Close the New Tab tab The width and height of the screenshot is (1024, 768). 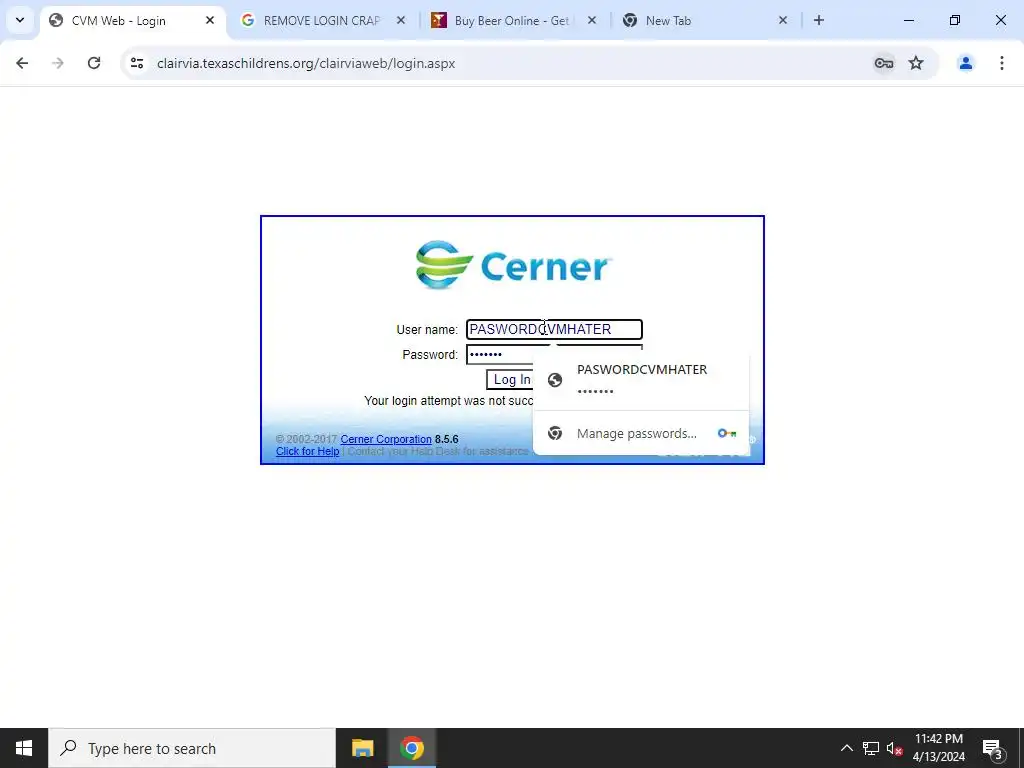pos(783,21)
